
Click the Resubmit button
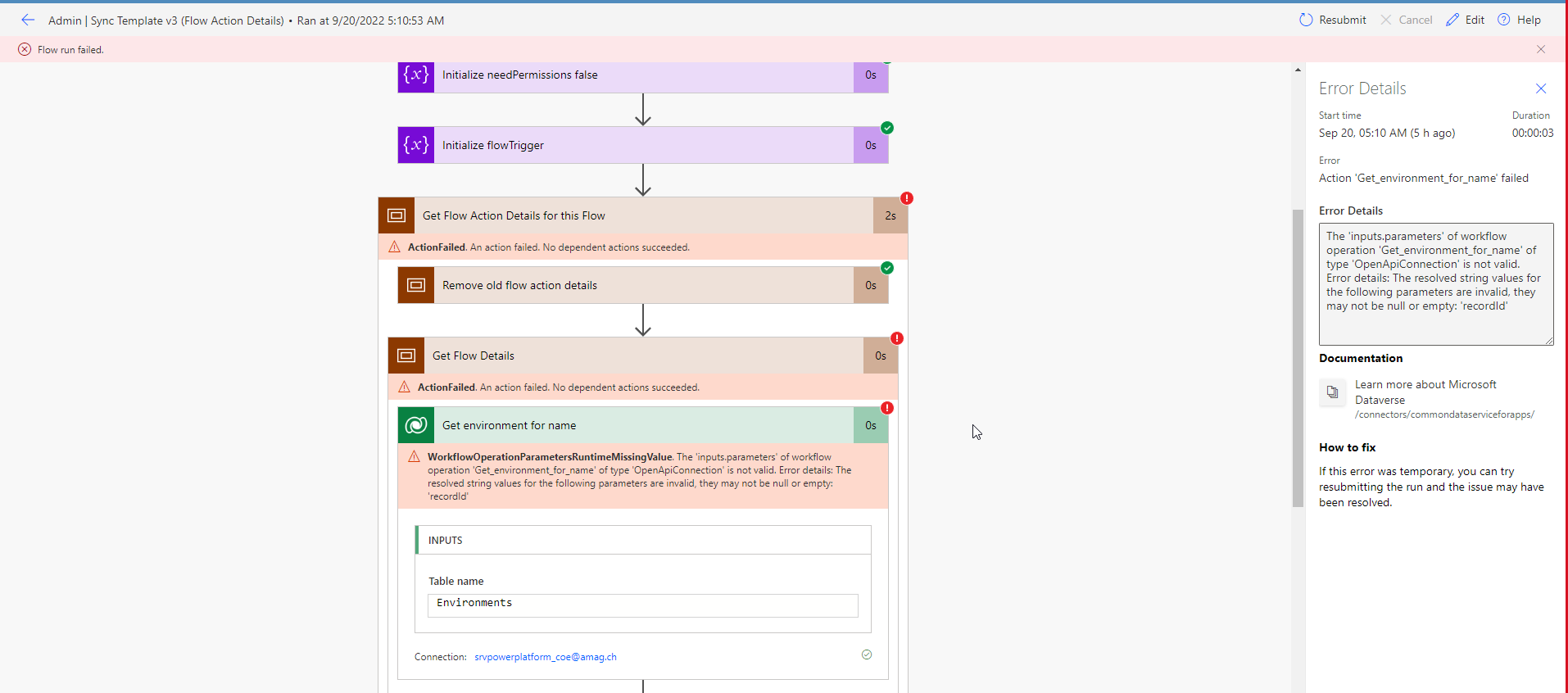(x=1333, y=20)
